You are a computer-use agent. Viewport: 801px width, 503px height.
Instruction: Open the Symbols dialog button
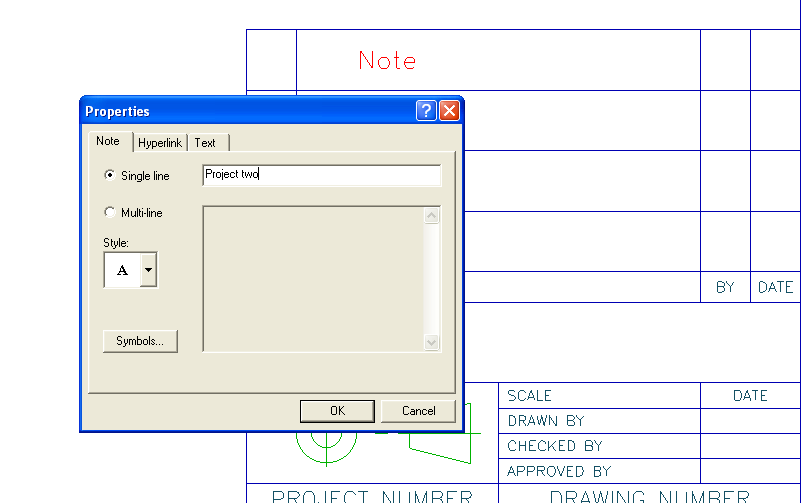pos(140,341)
